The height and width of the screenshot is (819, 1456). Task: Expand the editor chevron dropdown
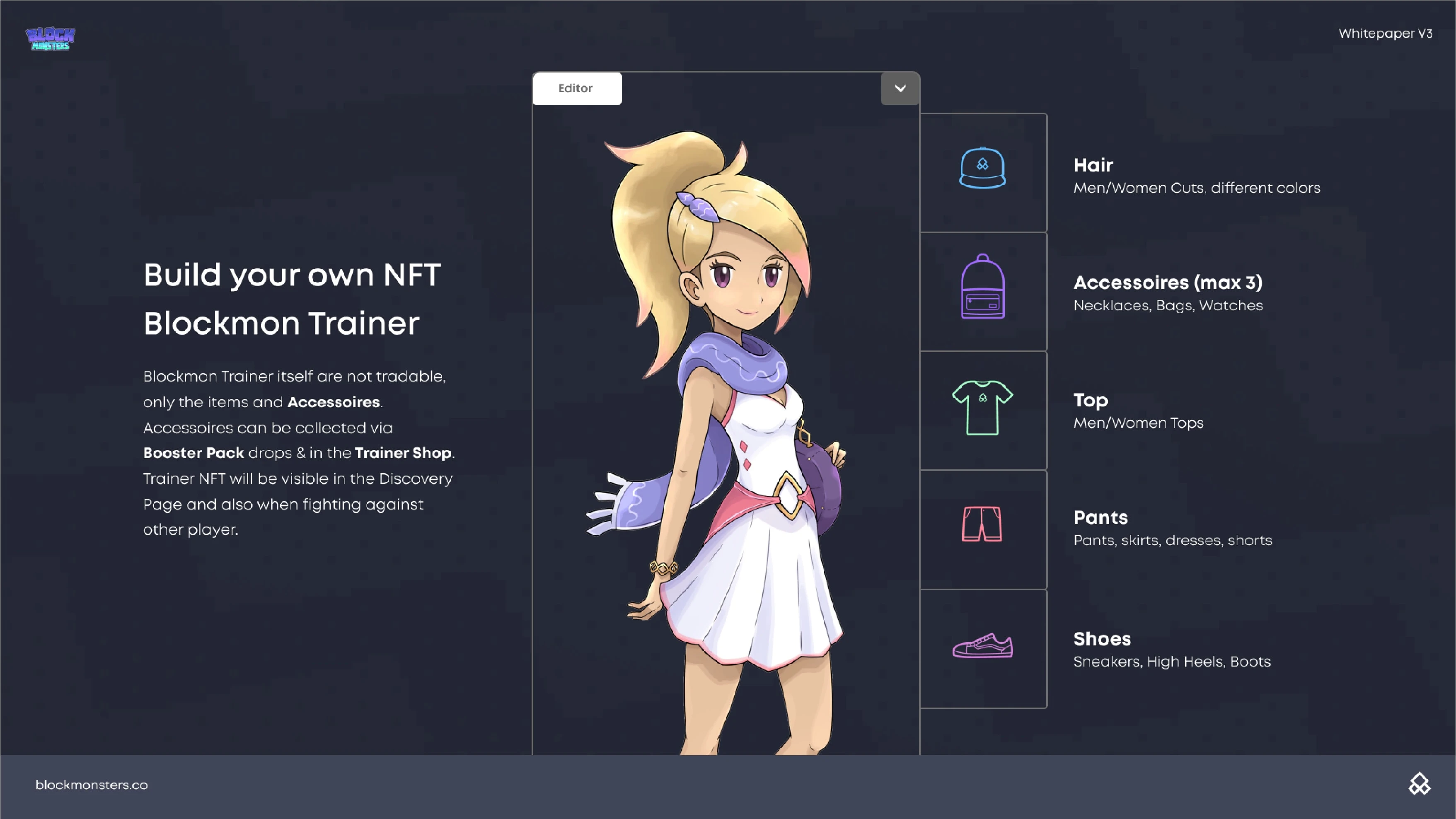900,88
